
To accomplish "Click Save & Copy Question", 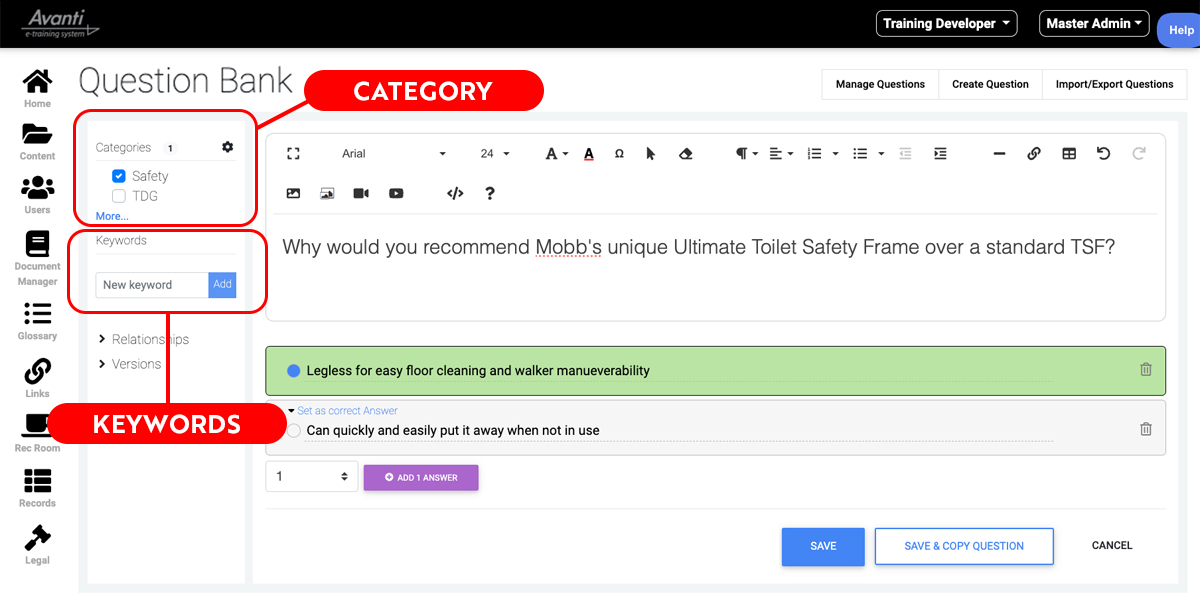I will (x=964, y=546).
